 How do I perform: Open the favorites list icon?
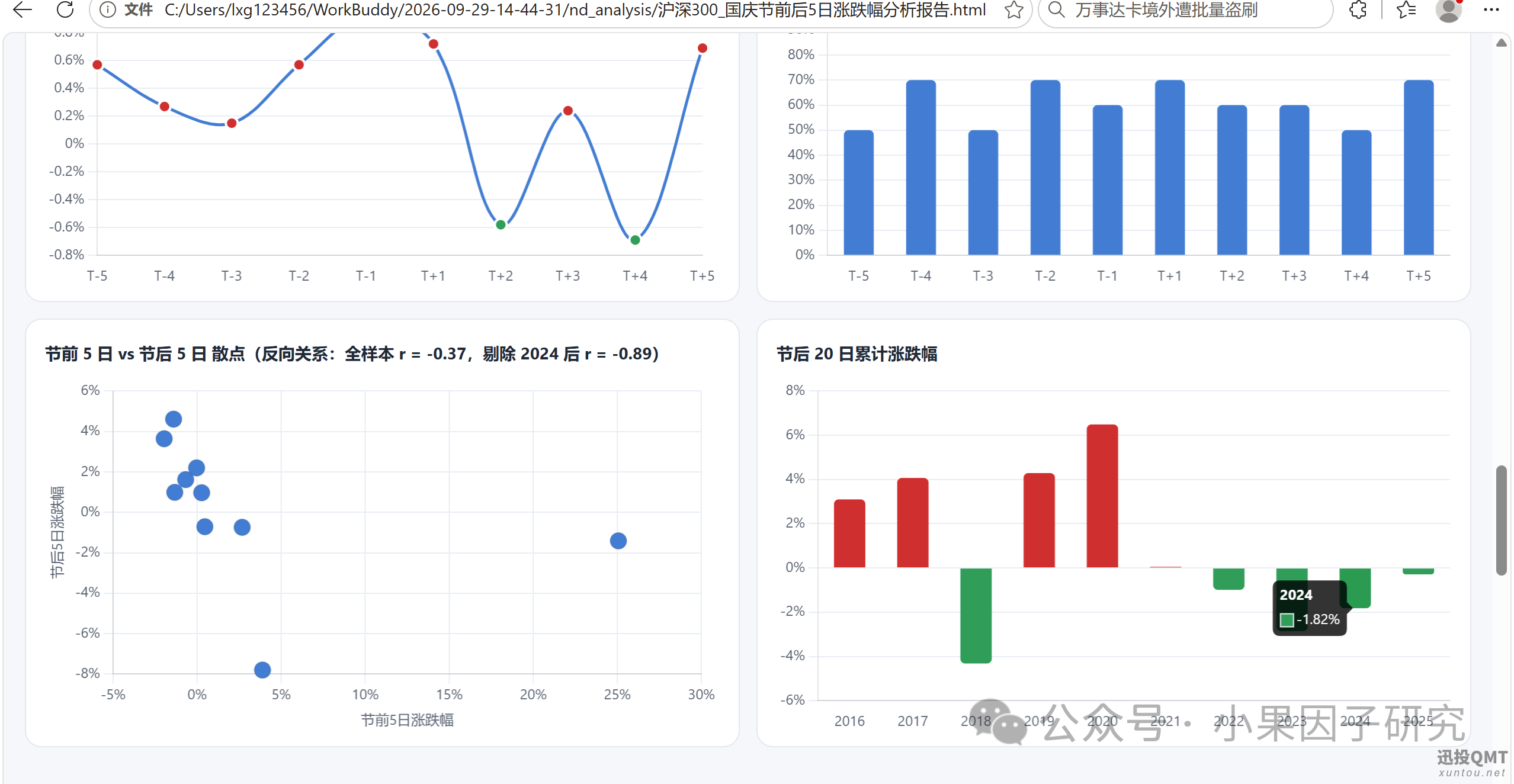pos(1406,9)
